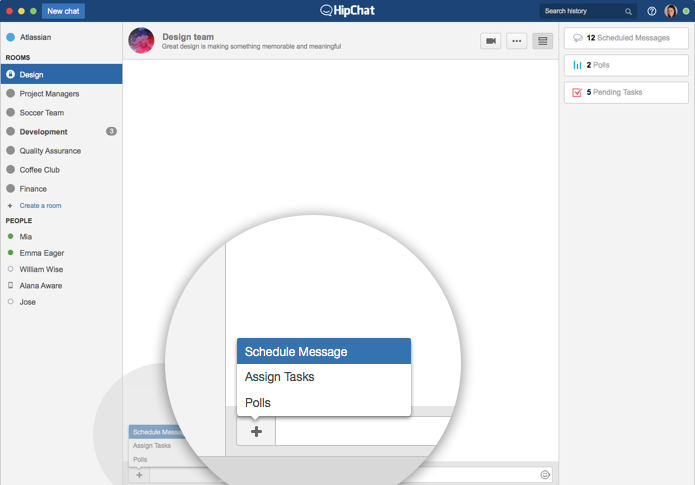The width and height of the screenshot is (695, 485).
Task: Open chat with William Wise
Action: (61, 270)
